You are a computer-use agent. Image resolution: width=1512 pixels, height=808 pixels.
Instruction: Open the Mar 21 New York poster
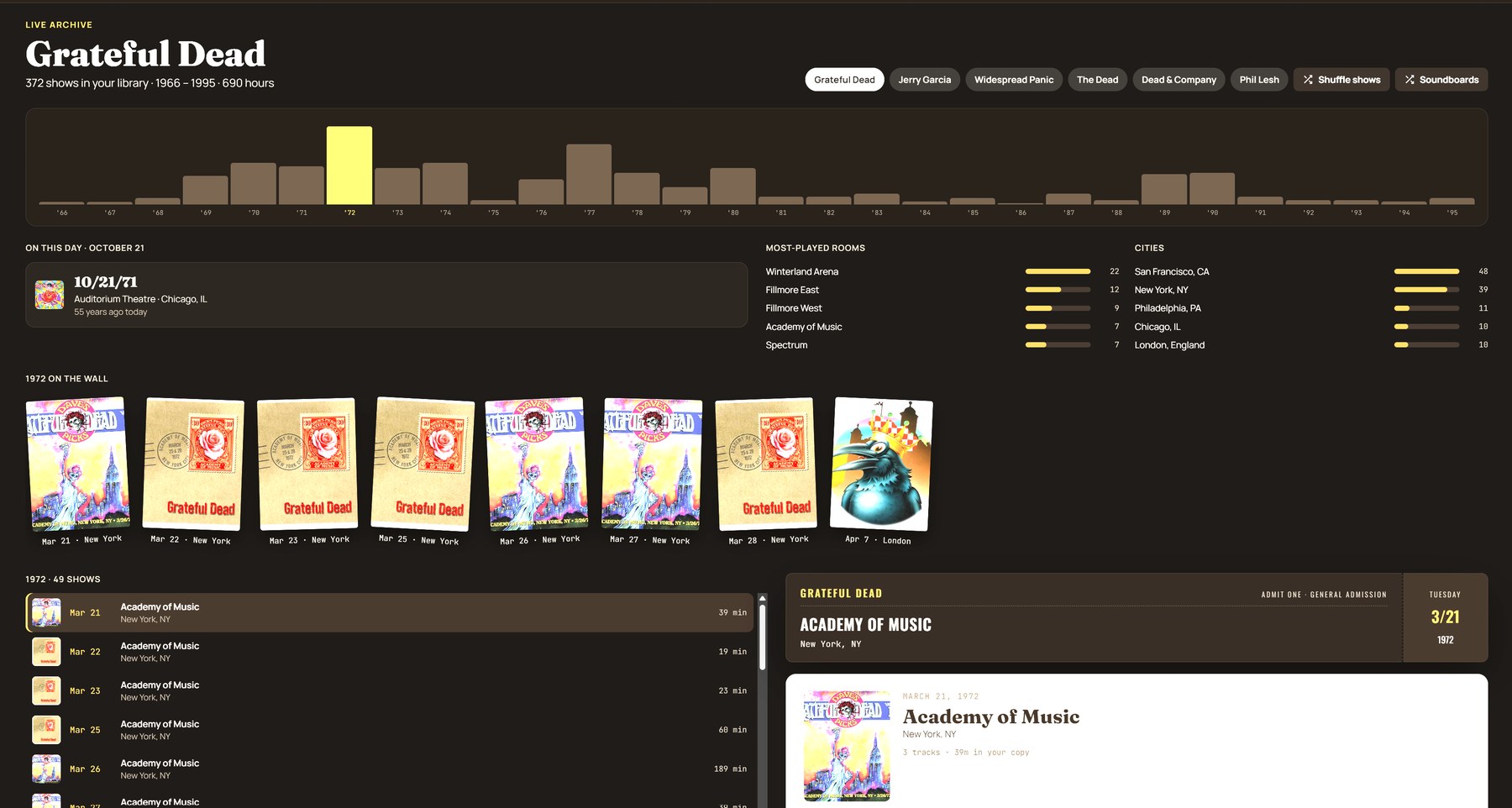point(78,464)
